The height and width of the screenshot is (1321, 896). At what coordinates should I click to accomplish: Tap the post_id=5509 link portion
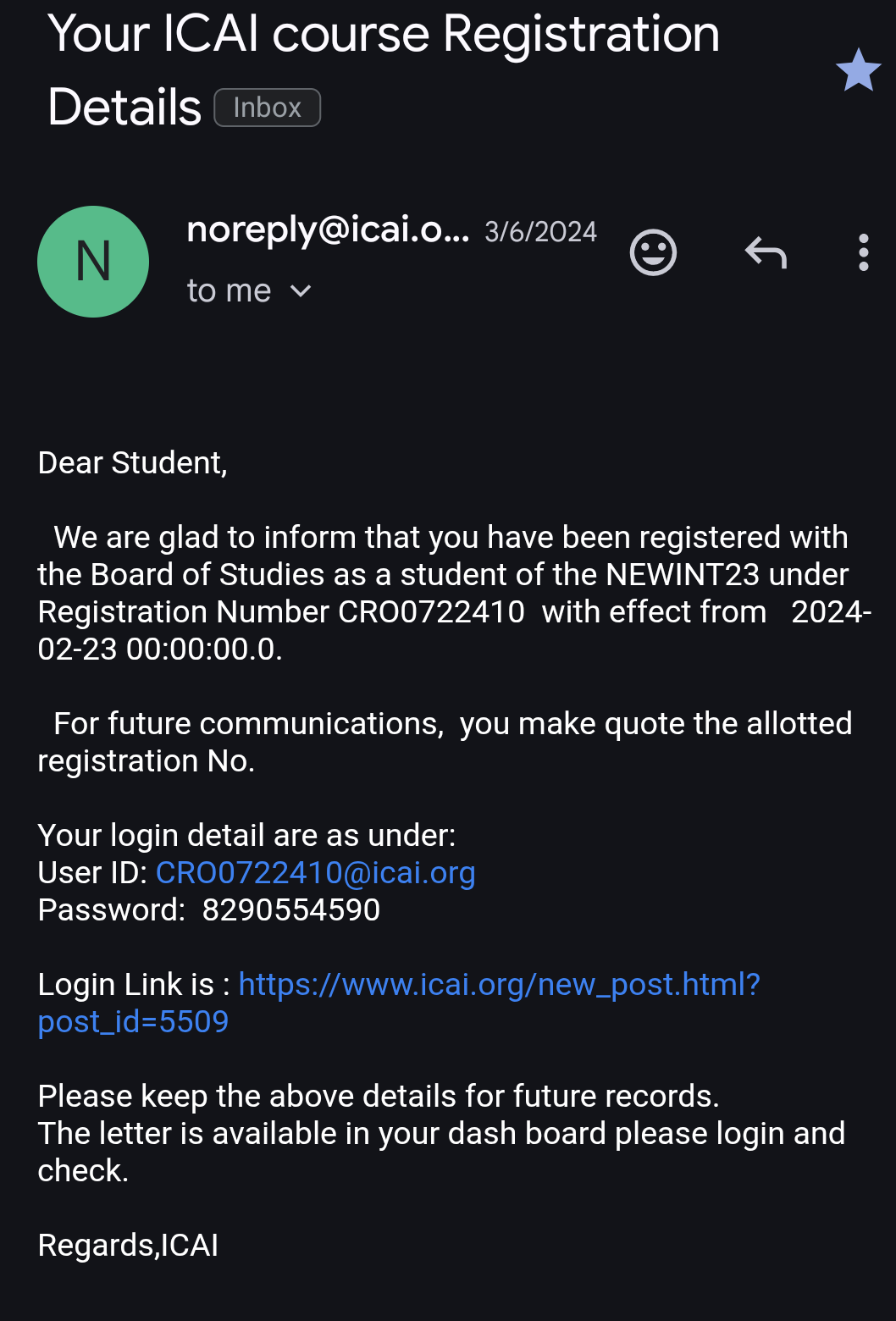point(133,1022)
